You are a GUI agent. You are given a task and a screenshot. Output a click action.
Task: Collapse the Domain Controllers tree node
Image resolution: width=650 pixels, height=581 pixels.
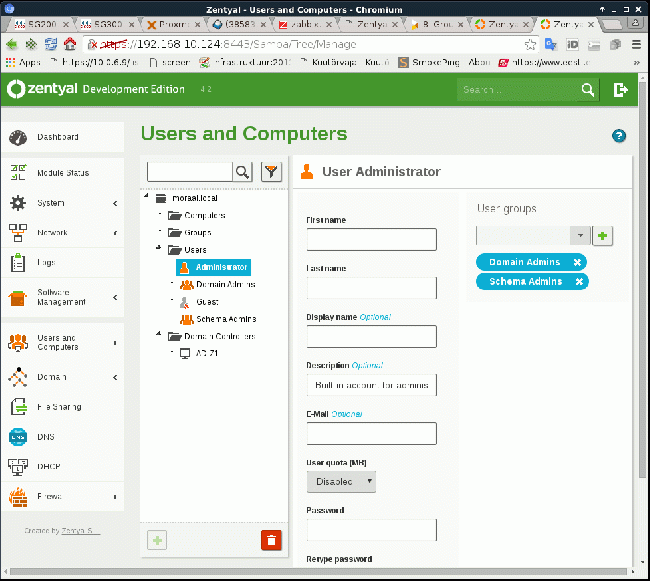click(158, 334)
